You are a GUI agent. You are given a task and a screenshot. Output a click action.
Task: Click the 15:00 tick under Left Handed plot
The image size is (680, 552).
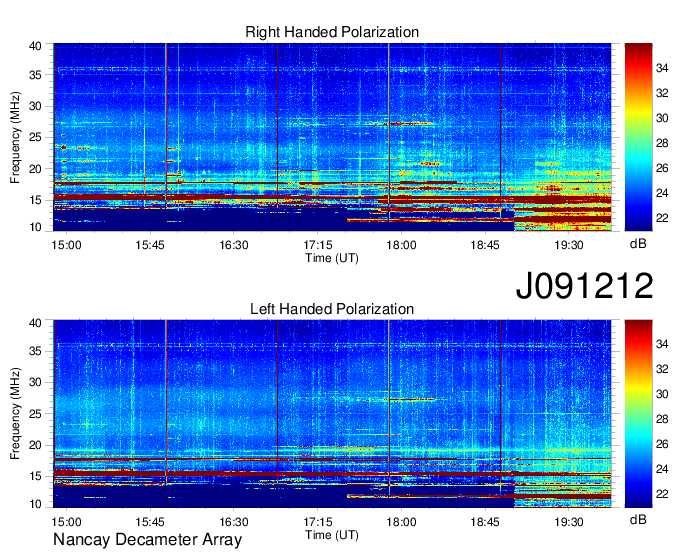[x=66, y=522]
